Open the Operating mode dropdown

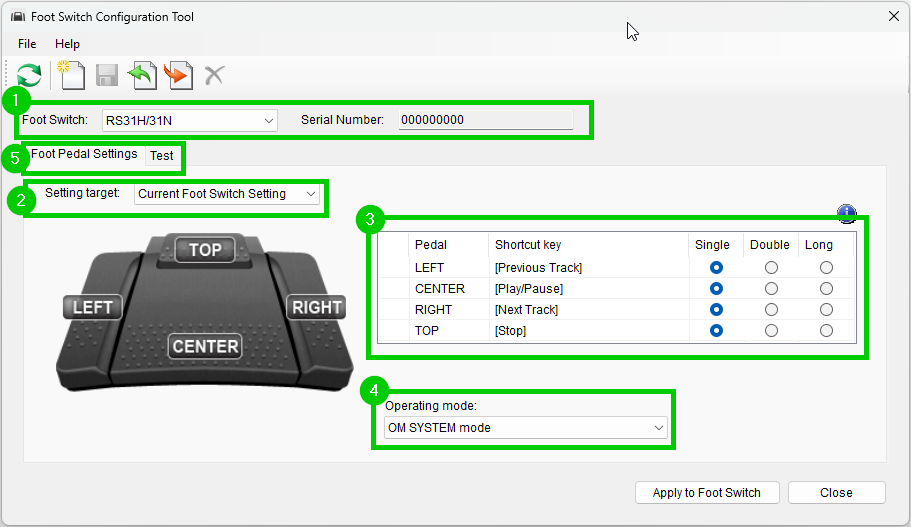[525, 428]
